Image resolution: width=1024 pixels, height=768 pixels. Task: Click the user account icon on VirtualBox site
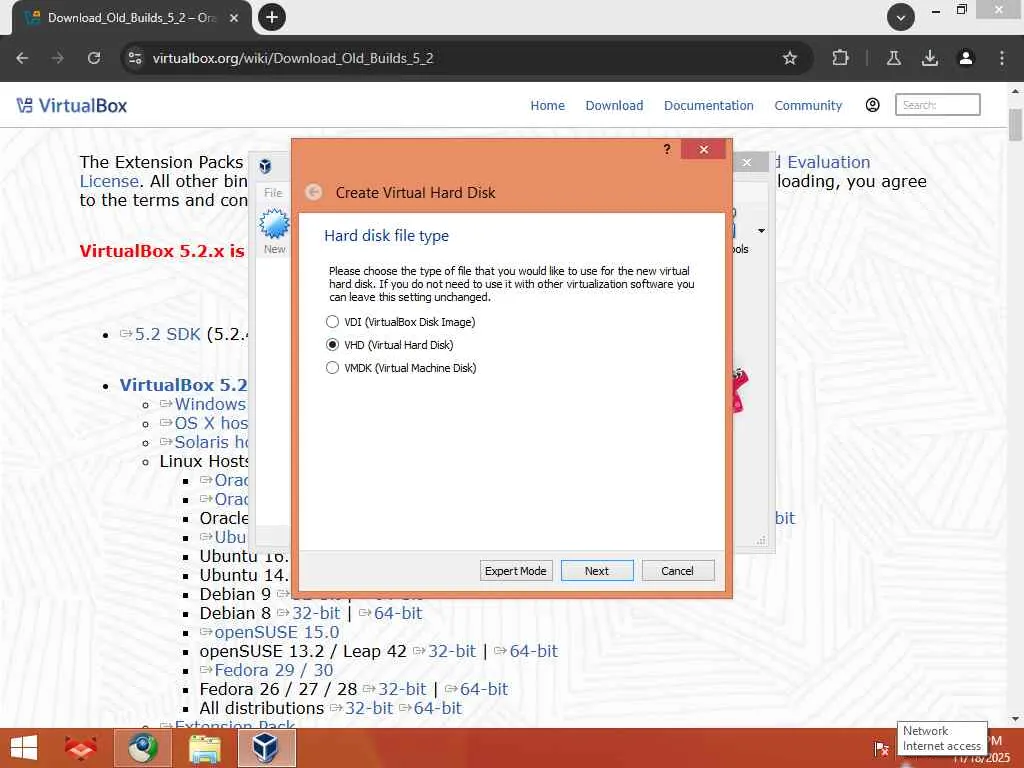(x=872, y=105)
